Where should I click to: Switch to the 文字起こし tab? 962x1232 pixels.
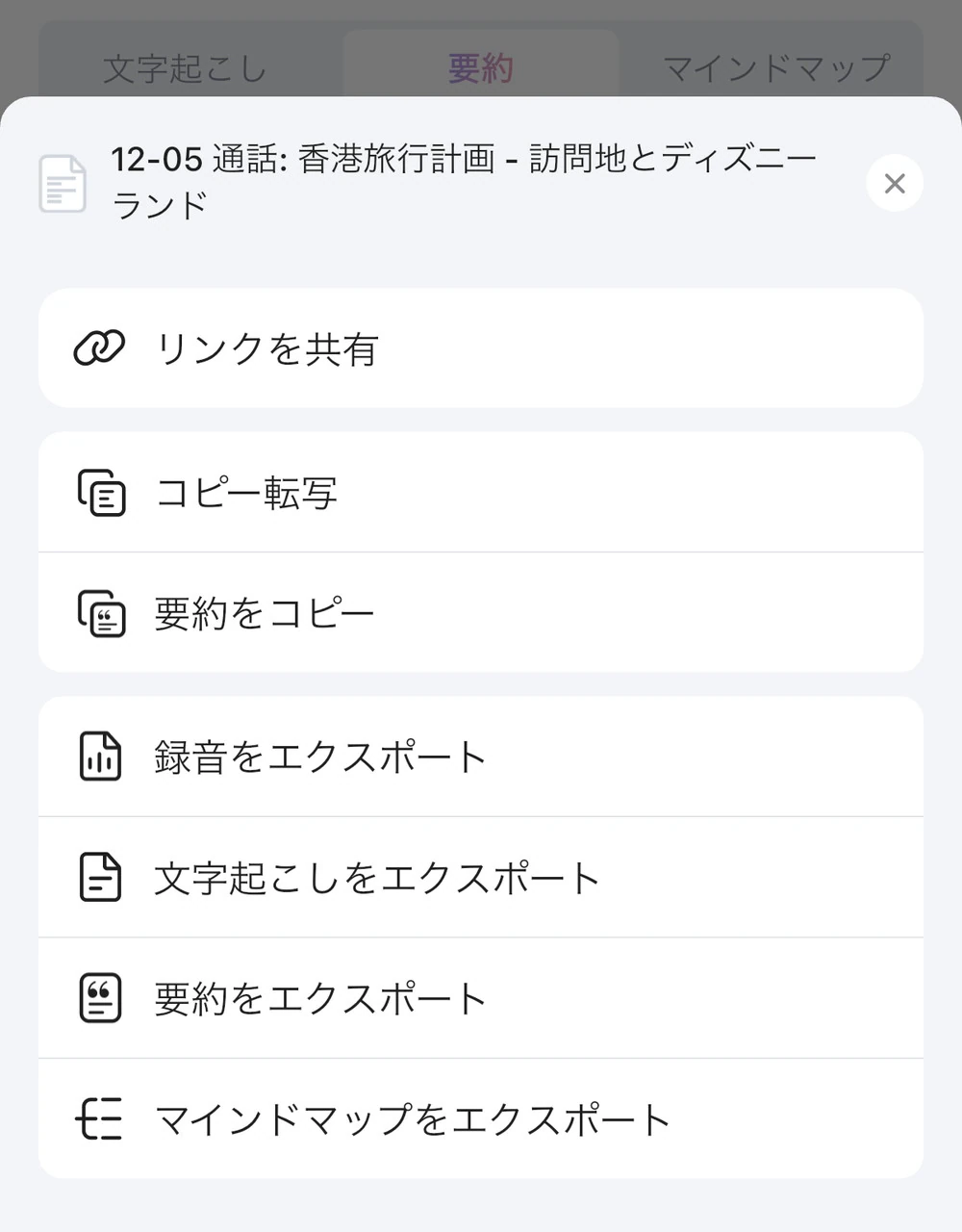tap(185, 68)
